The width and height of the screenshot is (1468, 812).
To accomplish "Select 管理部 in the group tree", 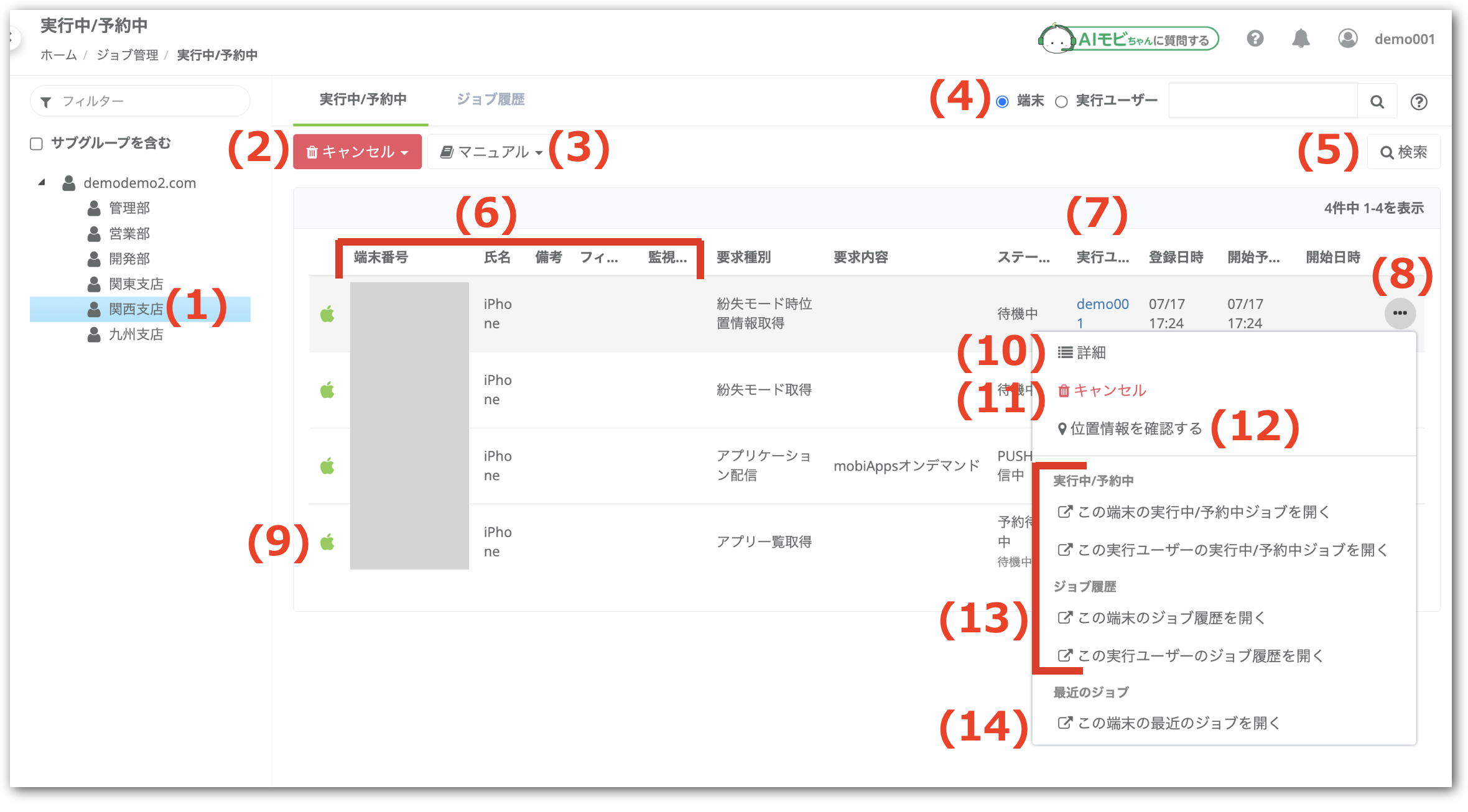I will tap(129, 208).
